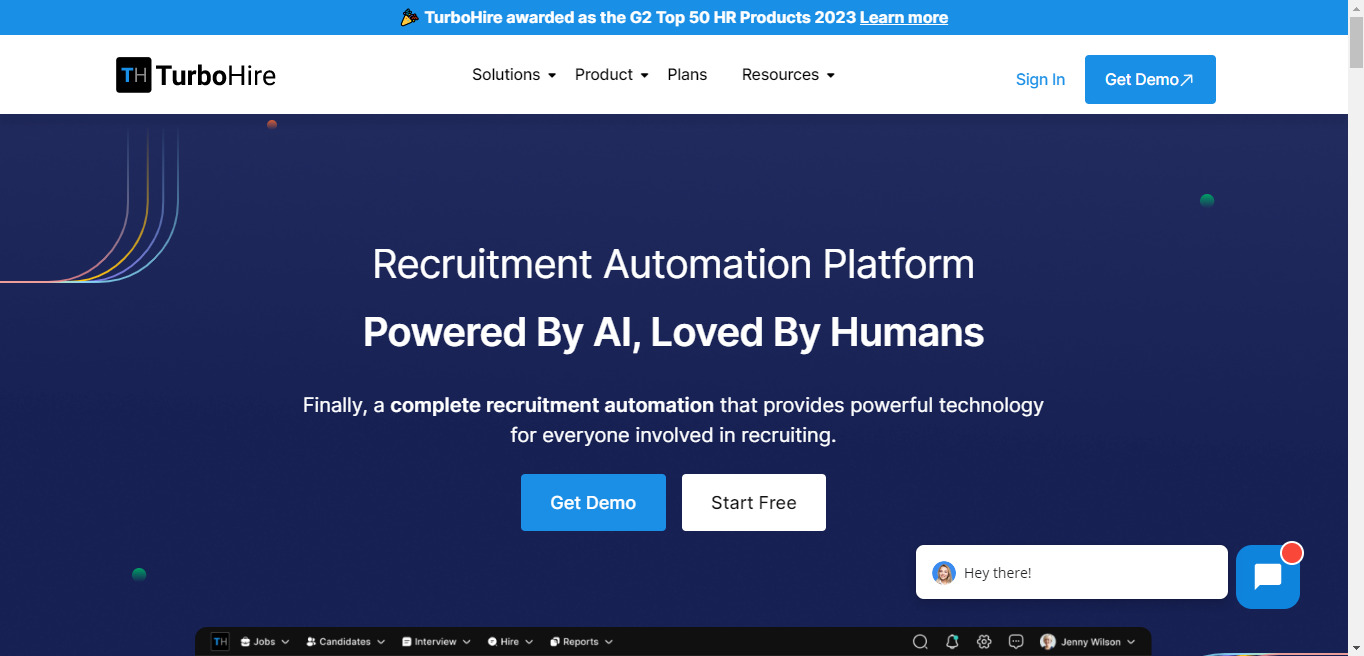The width and height of the screenshot is (1364, 656).
Task: Expand the Solutions dropdown menu
Action: click(513, 75)
